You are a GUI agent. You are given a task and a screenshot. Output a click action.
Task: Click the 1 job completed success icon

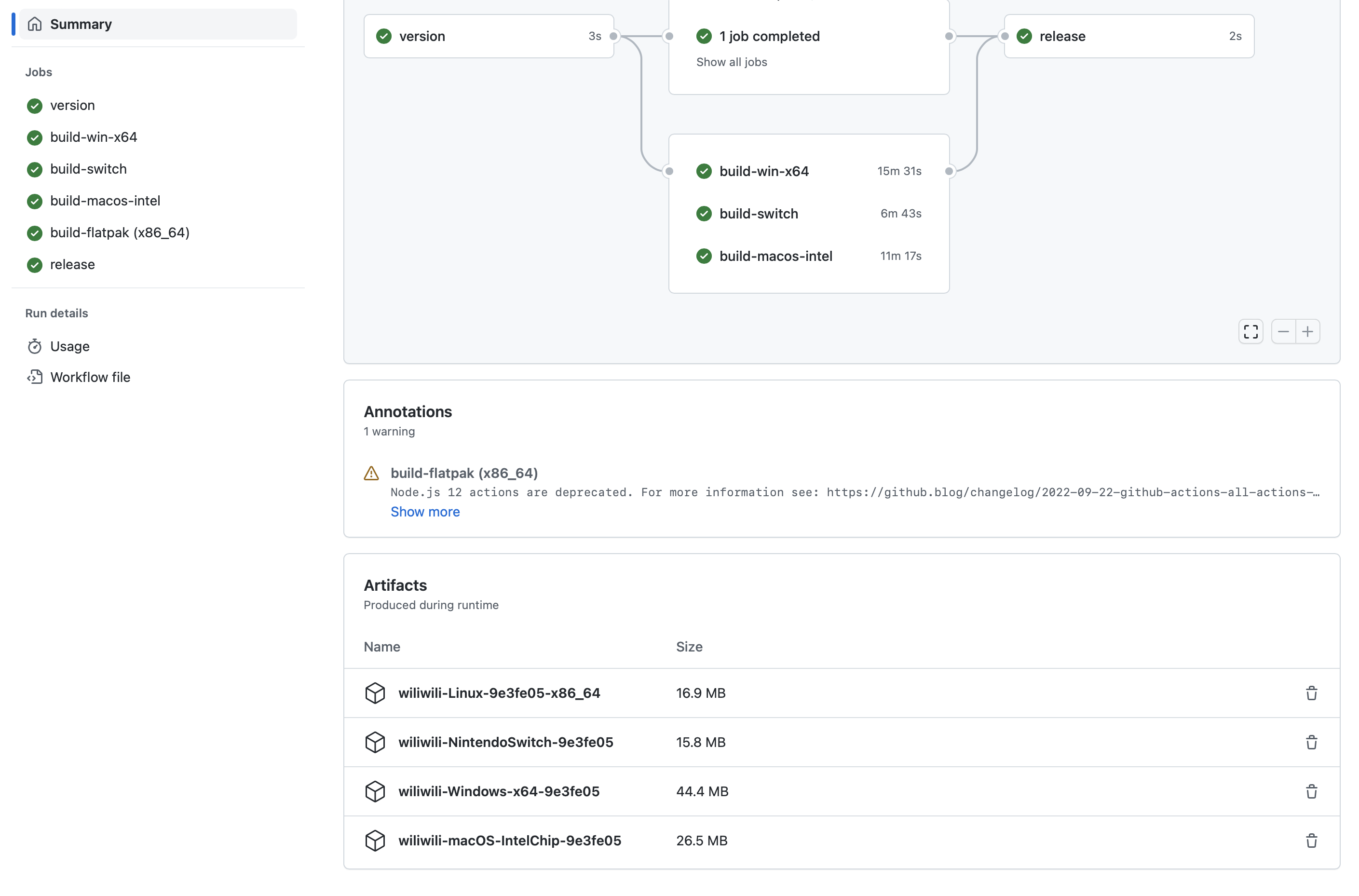tap(704, 36)
